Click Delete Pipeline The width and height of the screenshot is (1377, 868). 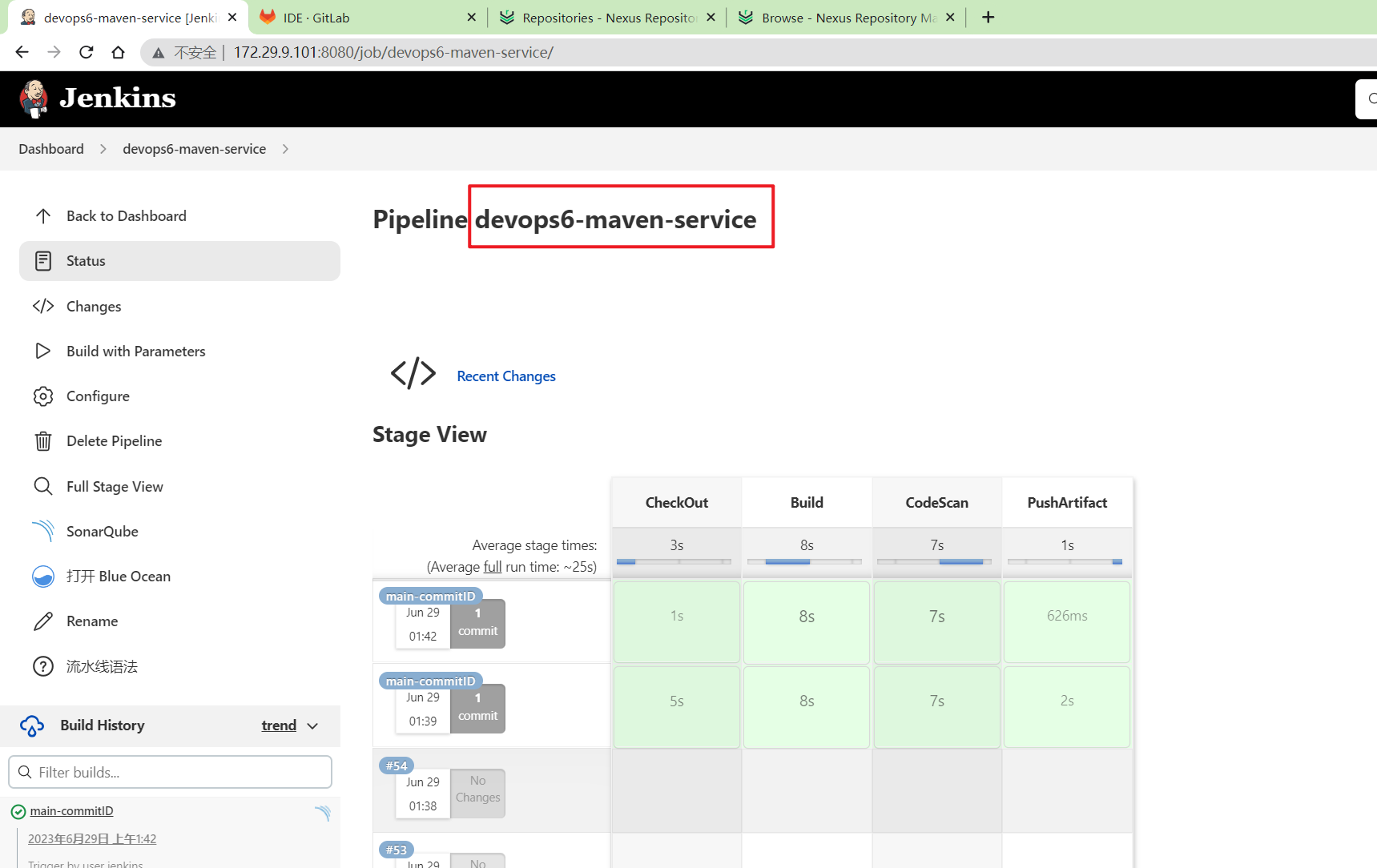(115, 441)
